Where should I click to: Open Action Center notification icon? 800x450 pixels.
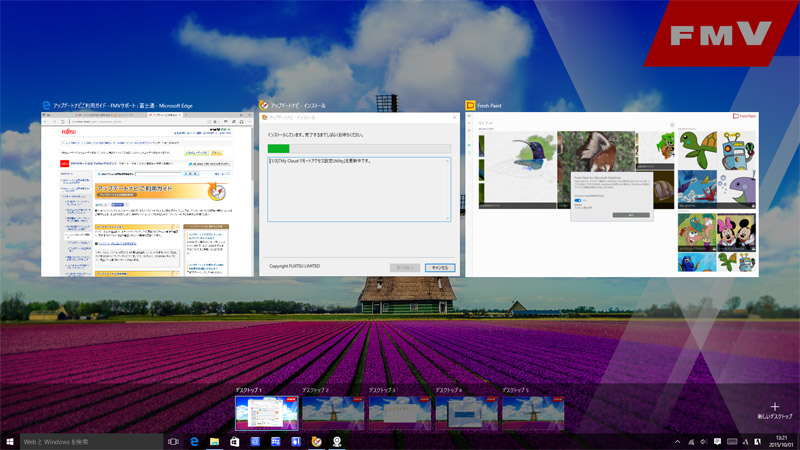[x=717, y=441]
